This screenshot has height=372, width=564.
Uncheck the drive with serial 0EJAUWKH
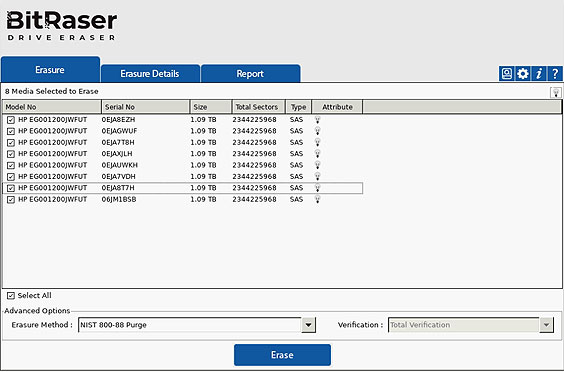11,165
